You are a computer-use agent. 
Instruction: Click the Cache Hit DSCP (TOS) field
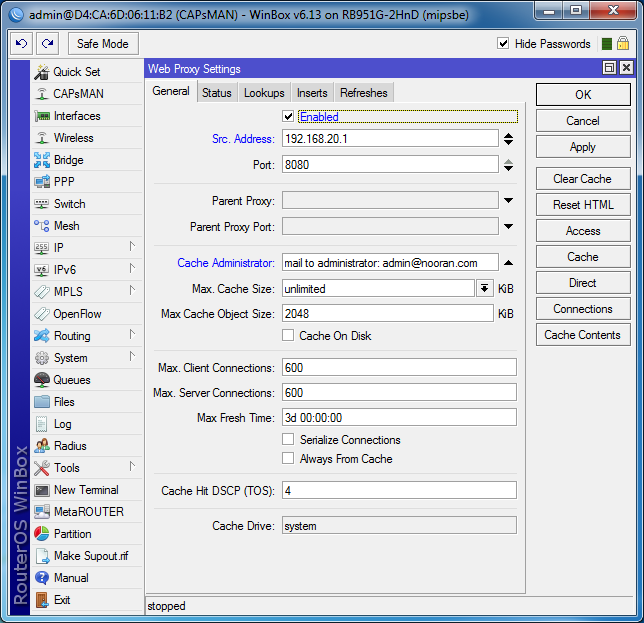click(399, 490)
